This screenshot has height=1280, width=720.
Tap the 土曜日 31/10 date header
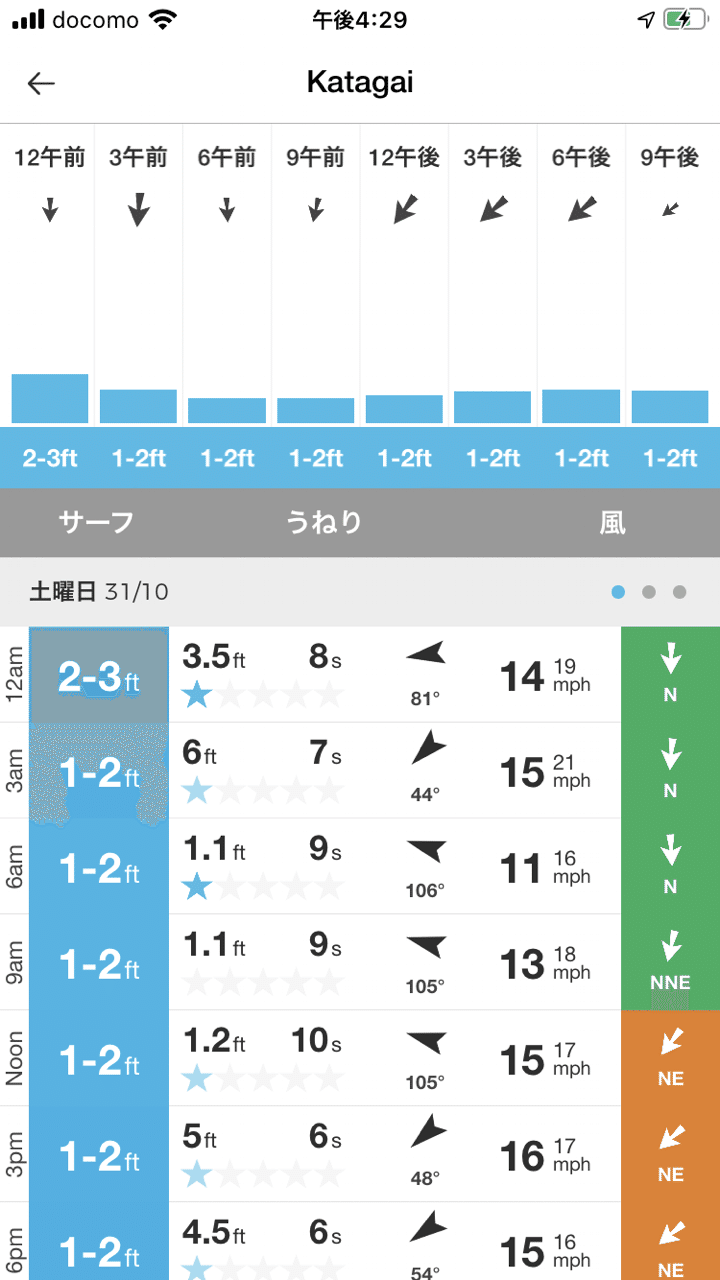(100, 592)
